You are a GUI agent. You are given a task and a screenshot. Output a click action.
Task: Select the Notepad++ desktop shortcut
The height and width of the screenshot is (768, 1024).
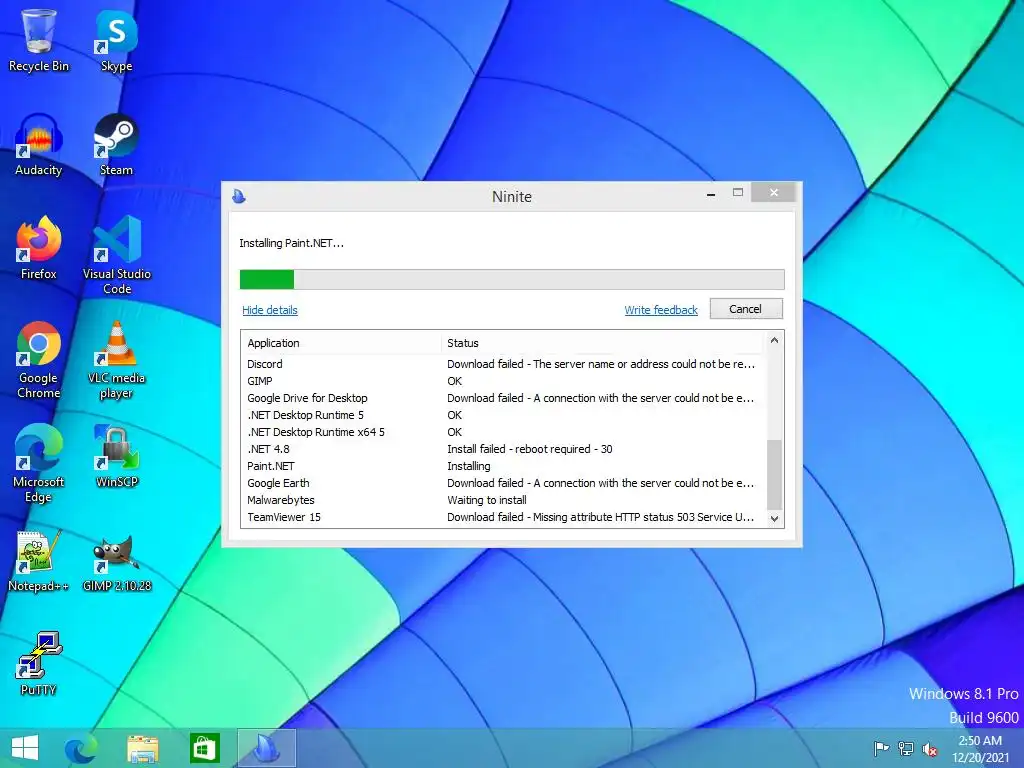tap(39, 560)
